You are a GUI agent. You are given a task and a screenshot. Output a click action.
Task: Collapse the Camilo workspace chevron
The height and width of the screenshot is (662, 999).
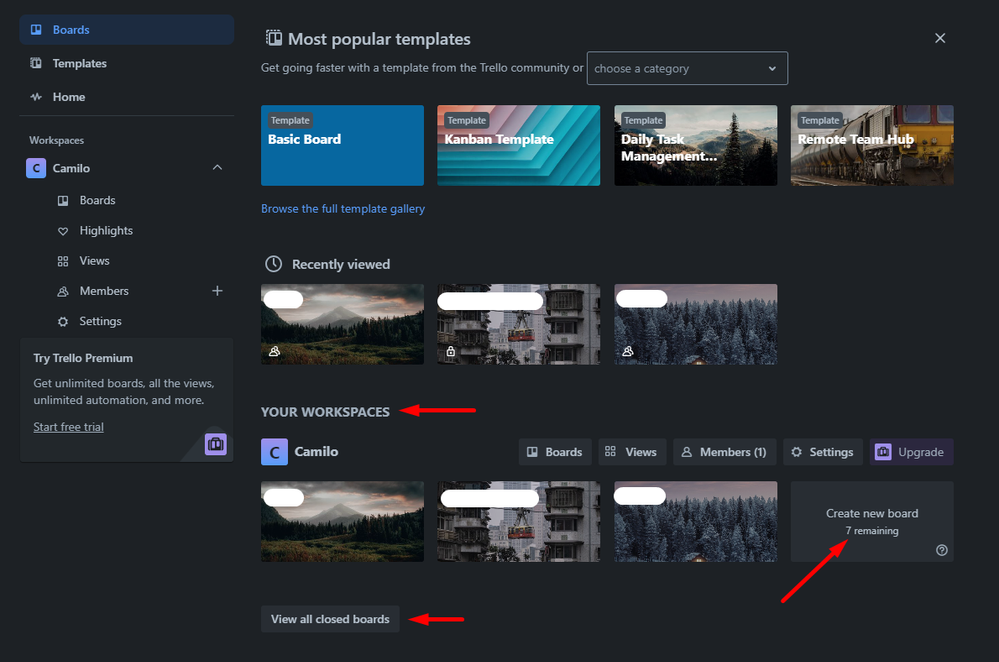(x=217, y=168)
